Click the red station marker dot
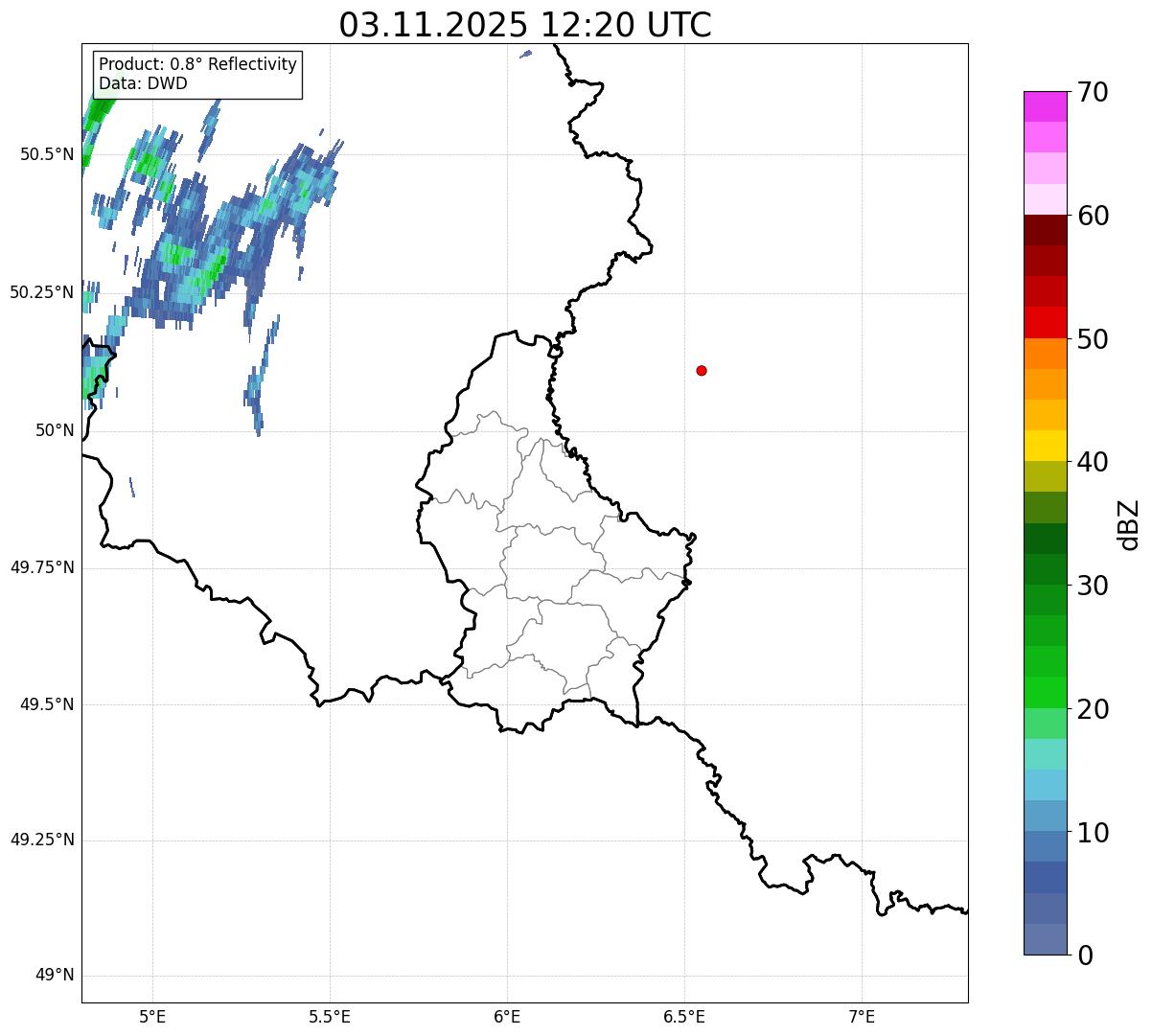Image resolution: width=1152 pixels, height=1036 pixels. pyautogui.click(x=702, y=370)
